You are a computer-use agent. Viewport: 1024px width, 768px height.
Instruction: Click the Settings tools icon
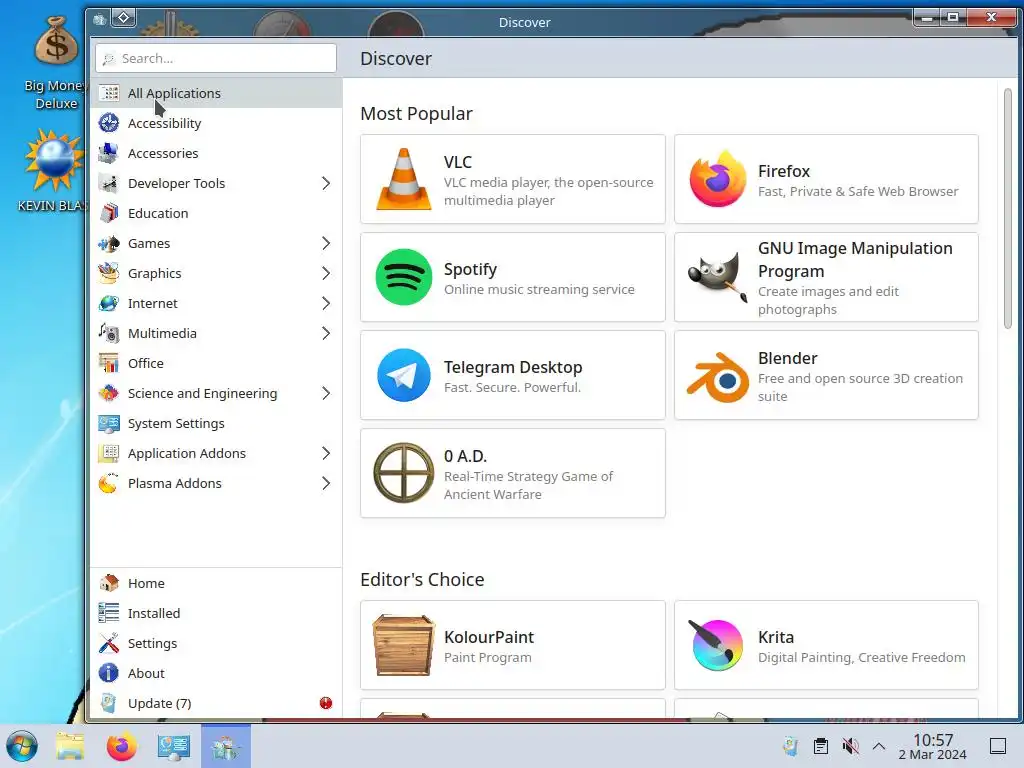[108, 643]
